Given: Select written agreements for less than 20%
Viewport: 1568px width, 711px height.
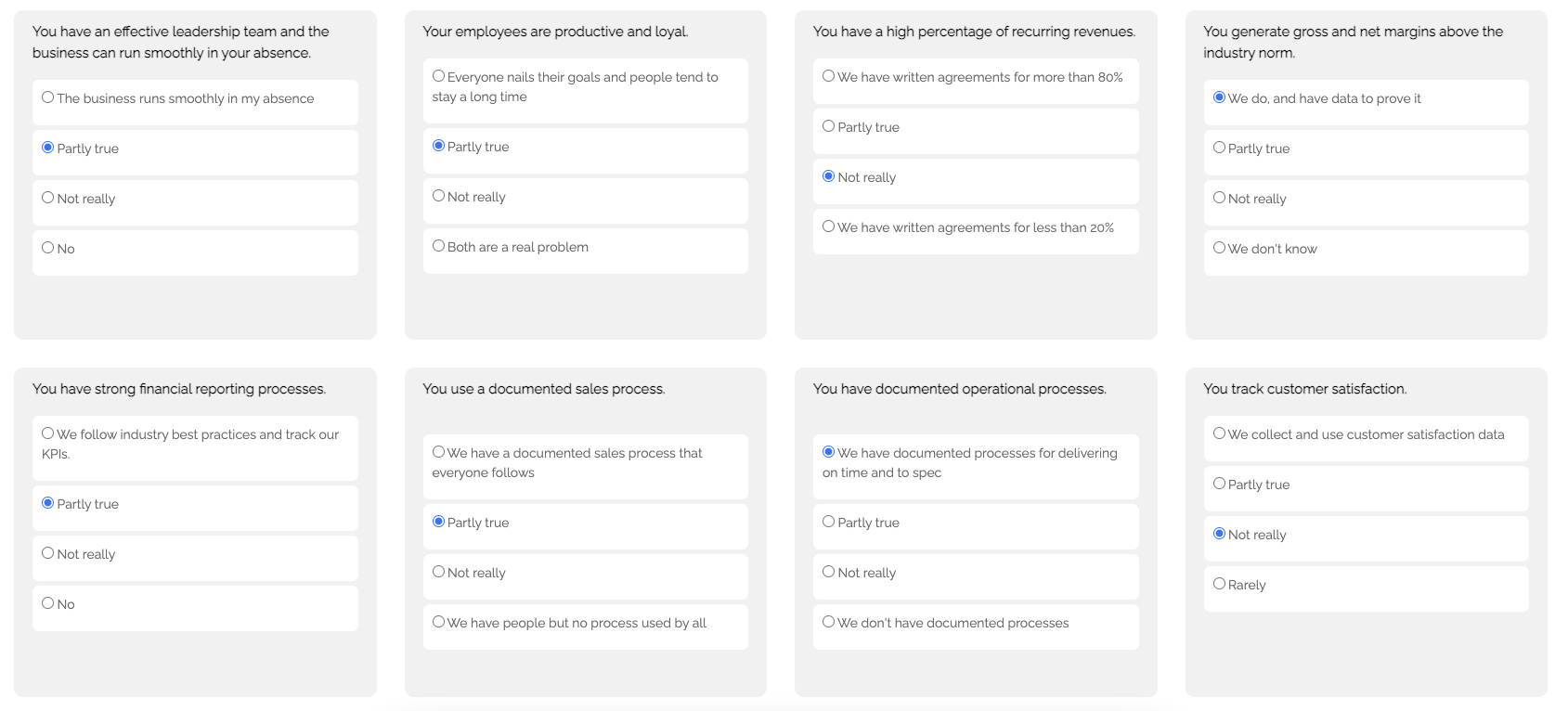Looking at the screenshot, I should tap(829, 226).
